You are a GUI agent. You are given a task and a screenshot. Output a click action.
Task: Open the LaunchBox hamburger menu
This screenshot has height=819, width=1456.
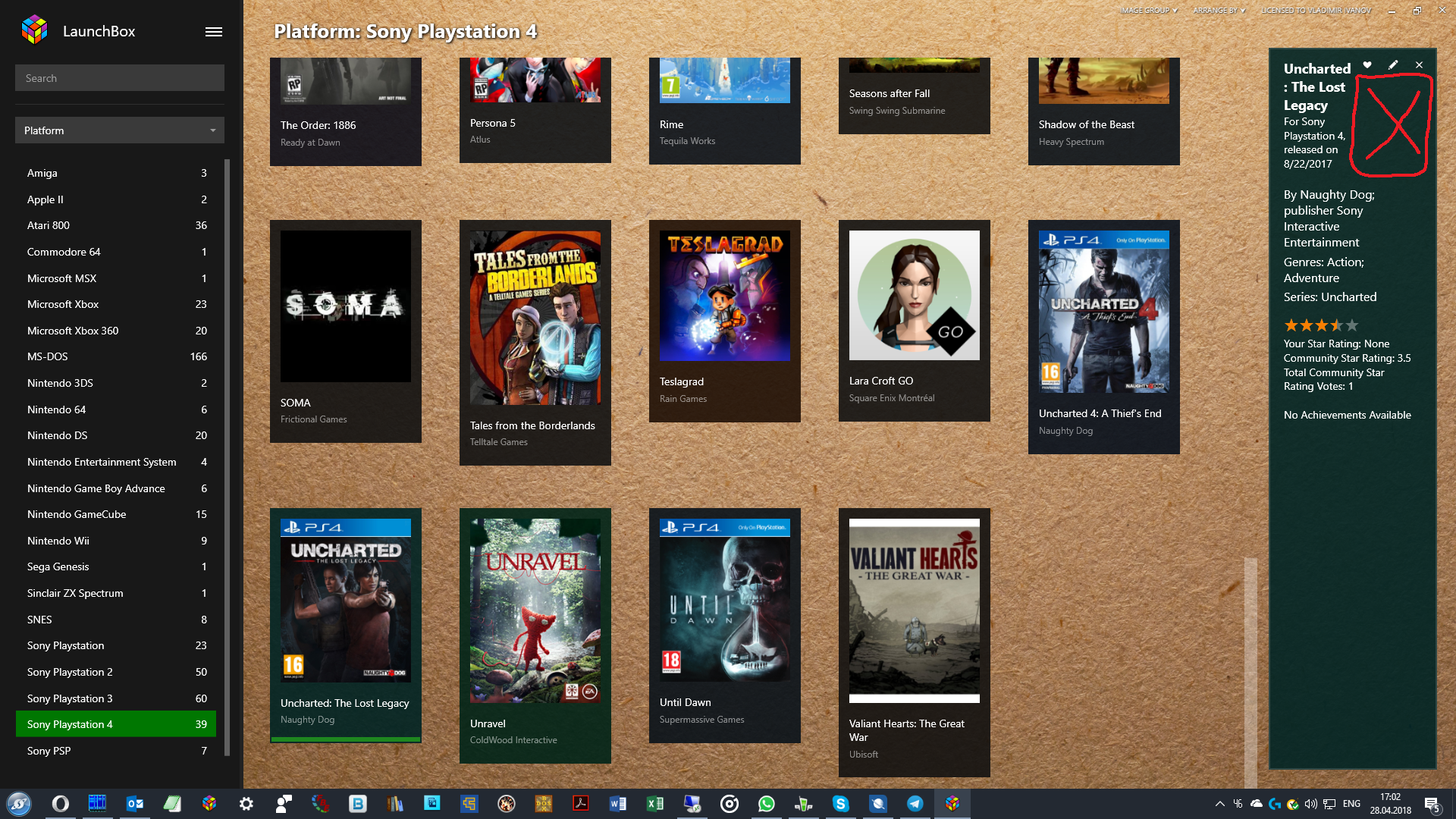(214, 32)
